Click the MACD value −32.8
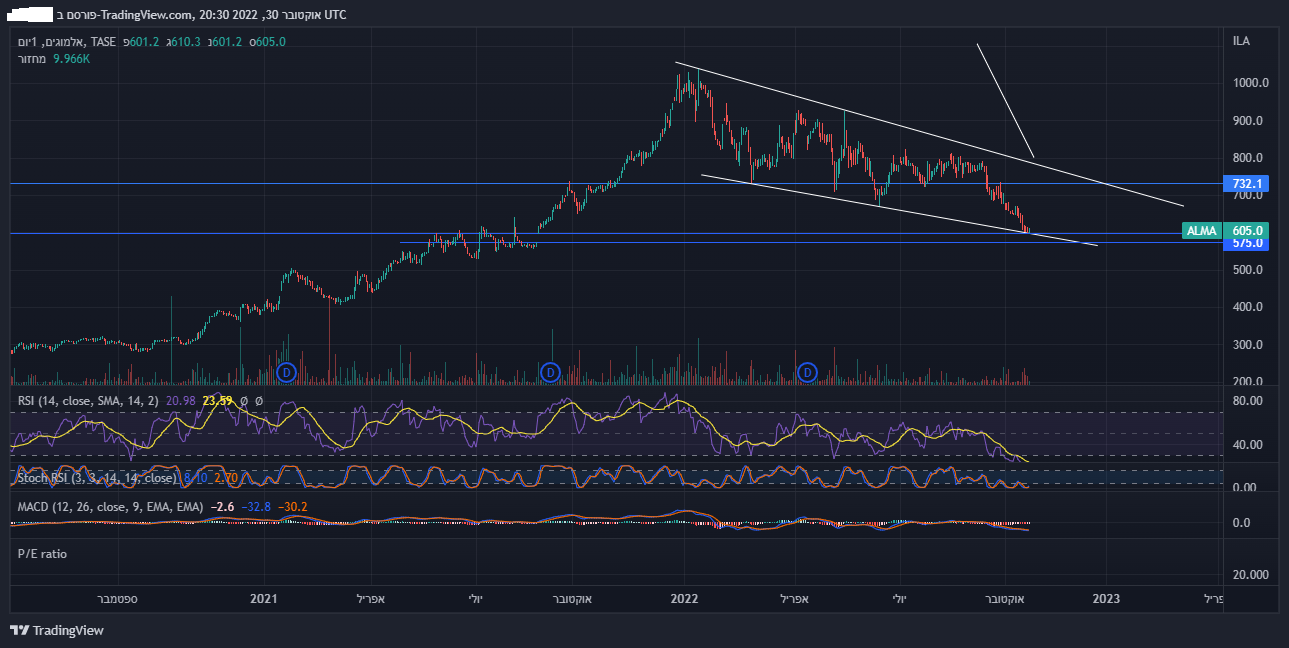Image resolution: width=1289 pixels, height=648 pixels. coord(256,507)
